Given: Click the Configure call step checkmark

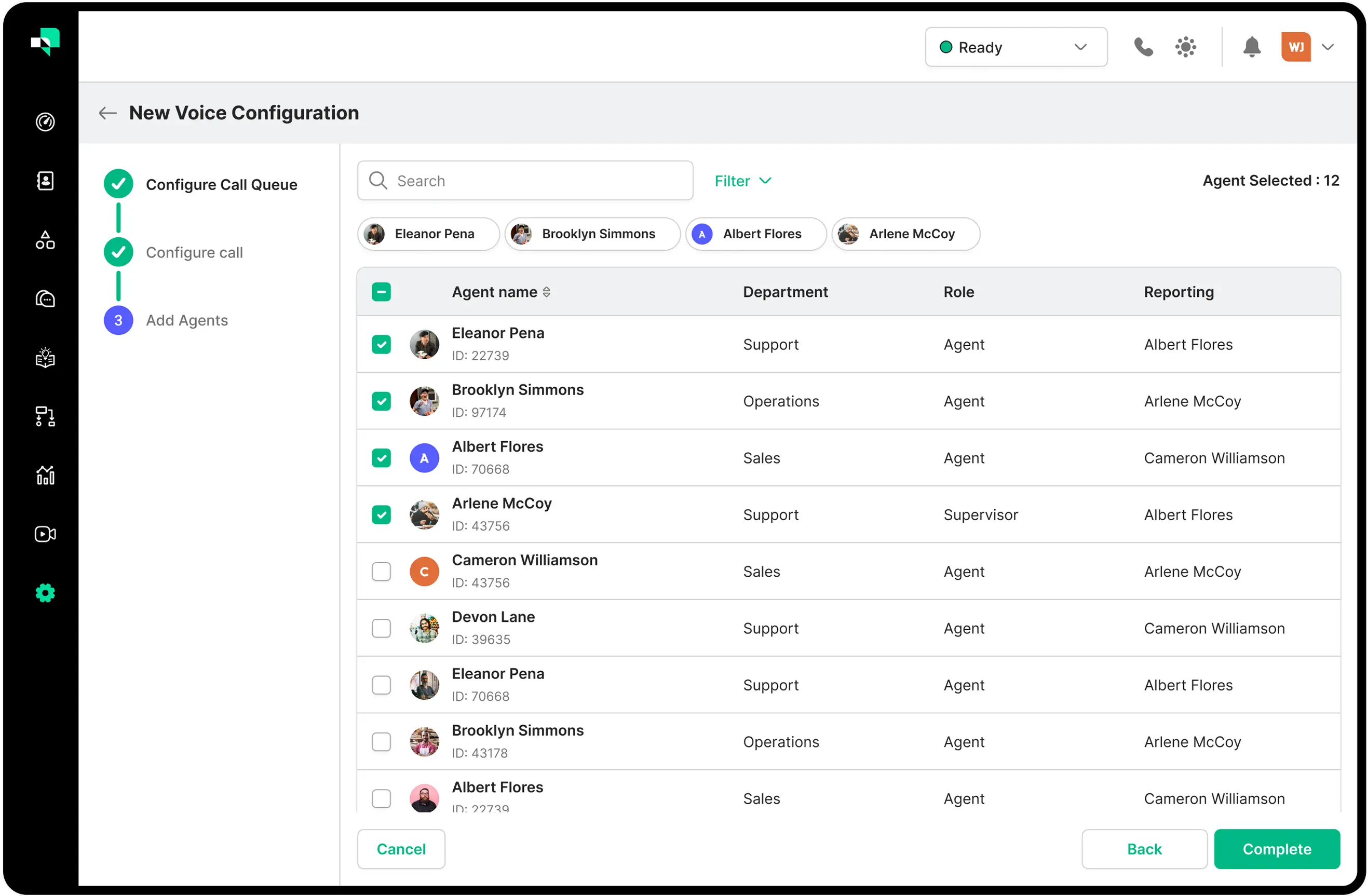Looking at the screenshot, I should pyautogui.click(x=118, y=252).
